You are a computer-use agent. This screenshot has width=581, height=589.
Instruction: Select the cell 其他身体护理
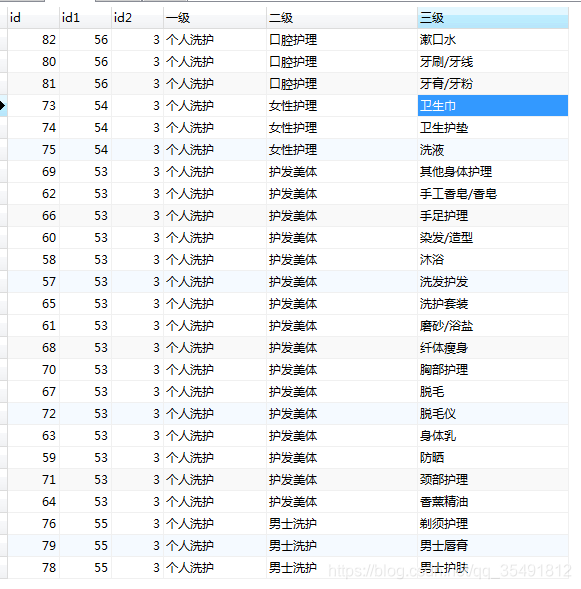click(493, 172)
